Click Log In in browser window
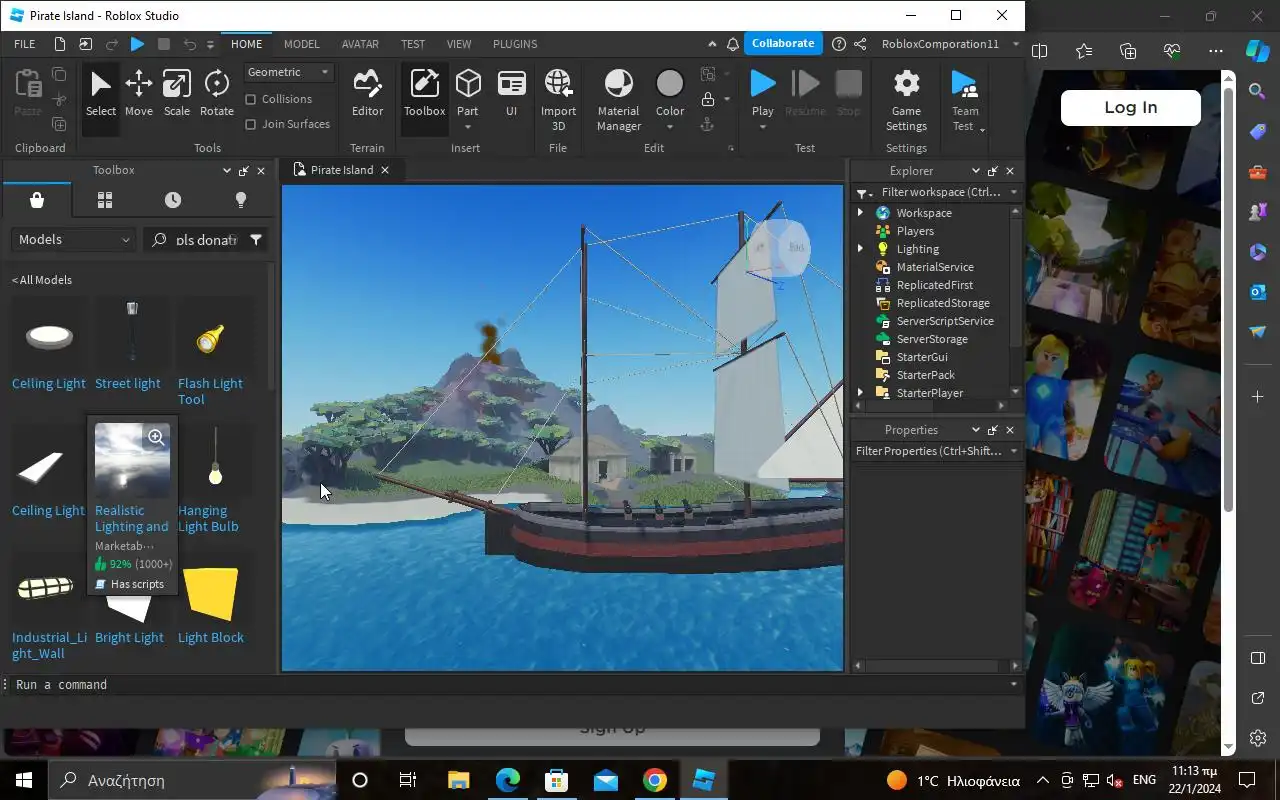Screen dimensions: 1280x800 click(x=1130, y=108)
